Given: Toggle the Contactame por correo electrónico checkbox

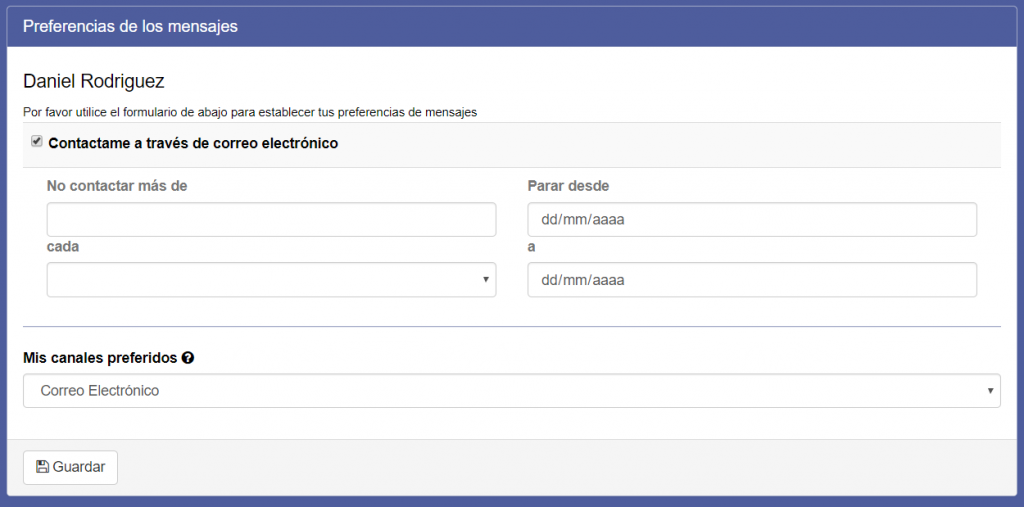Looking at the screenshot, I should [x=37, y=142].
